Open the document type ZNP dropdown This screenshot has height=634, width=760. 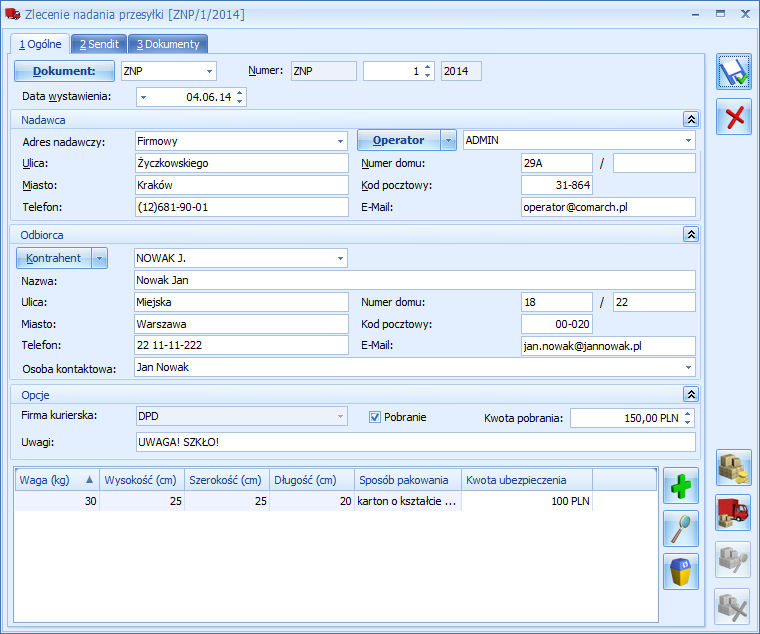coord(209,71)
